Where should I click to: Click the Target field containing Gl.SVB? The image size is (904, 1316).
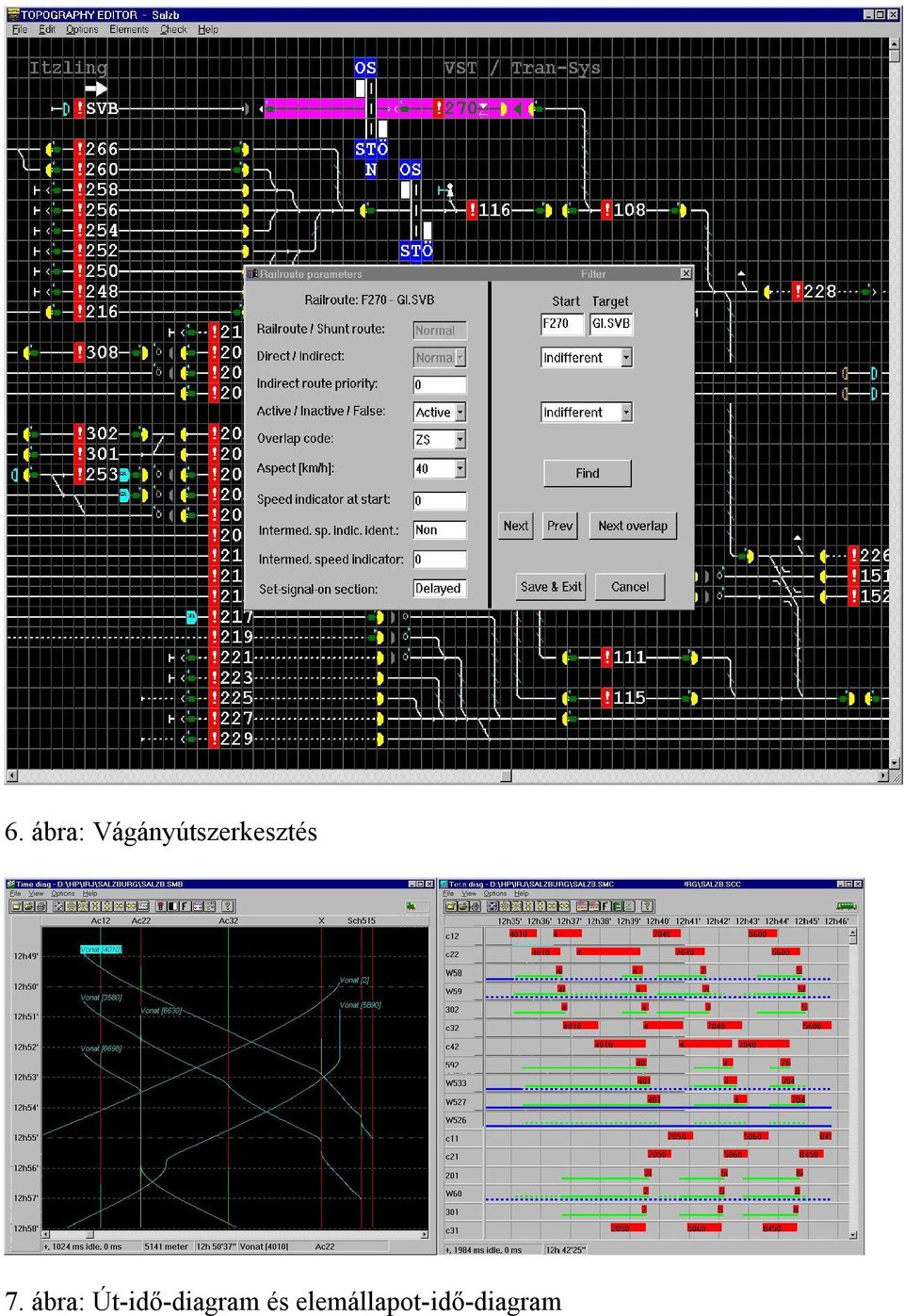pos(611,324)
